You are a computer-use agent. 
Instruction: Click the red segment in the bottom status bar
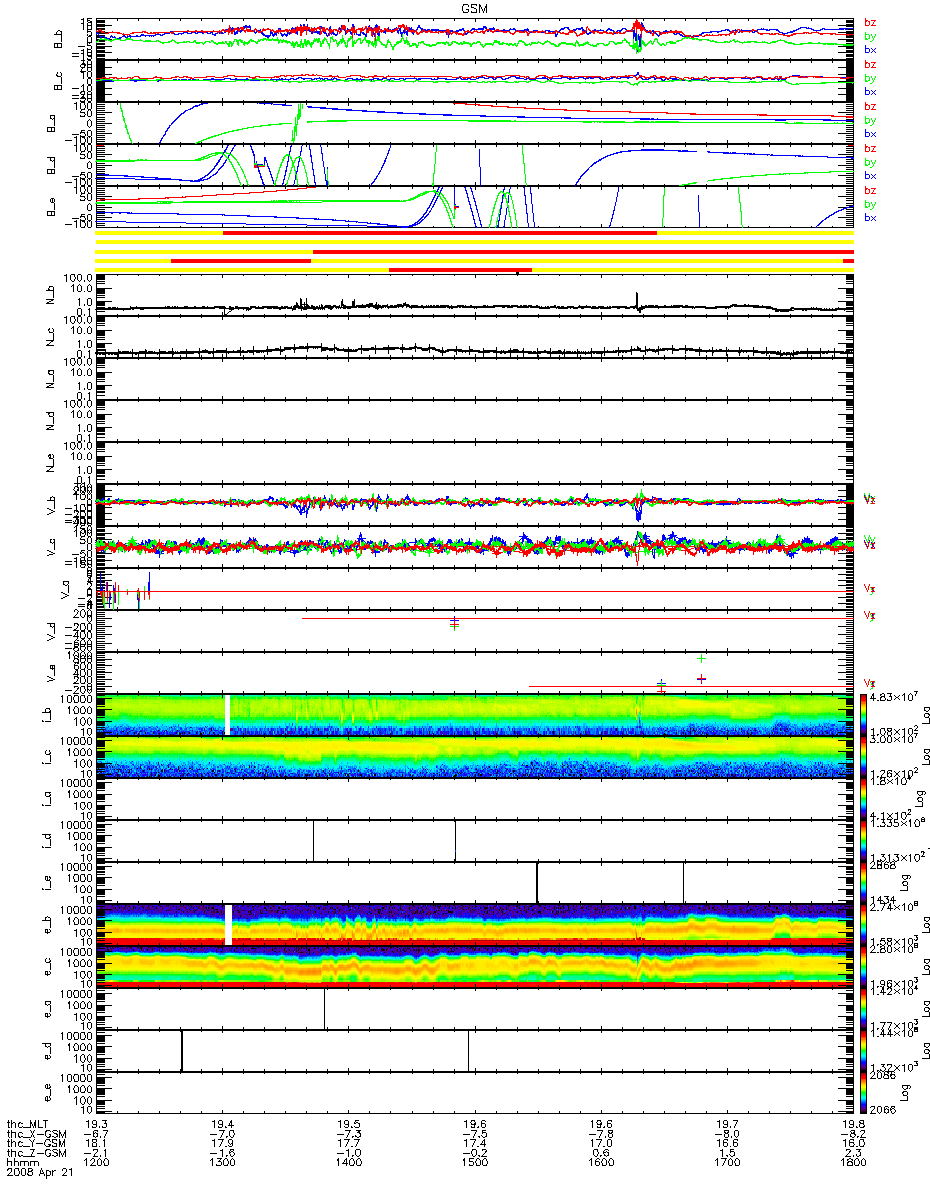[x=460, y=269]
